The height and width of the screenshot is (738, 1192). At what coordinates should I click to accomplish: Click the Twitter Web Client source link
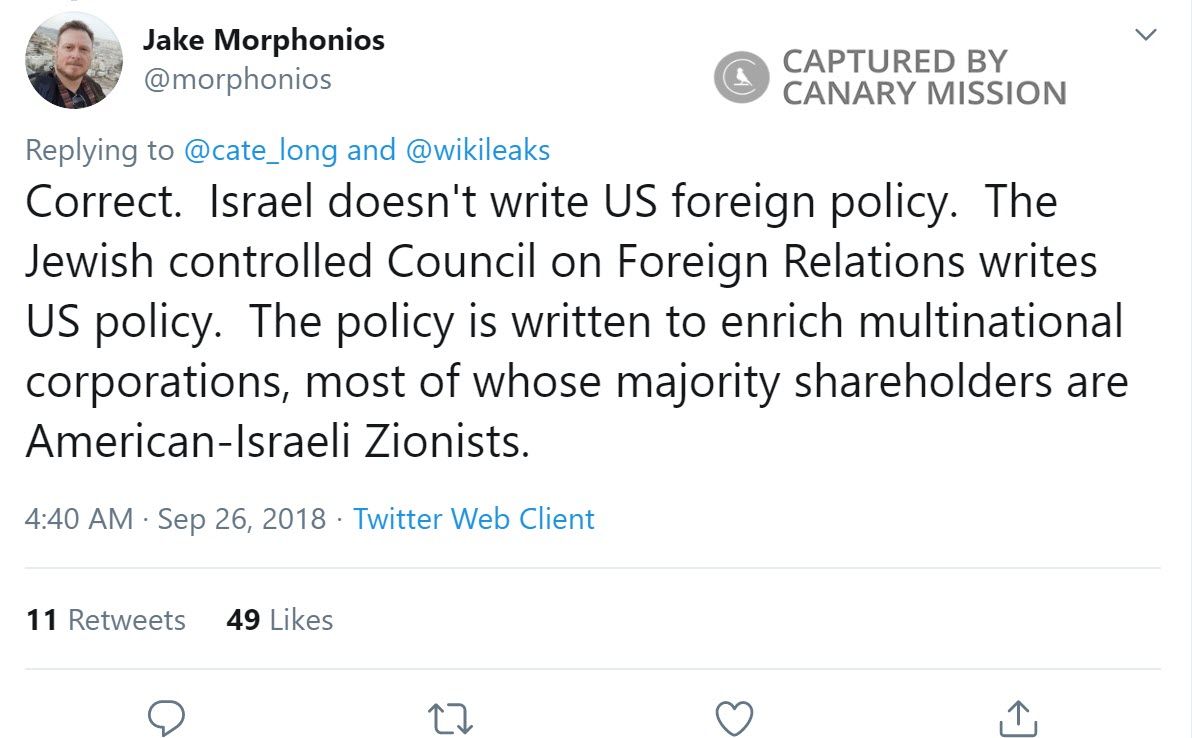tap(473, 519)
